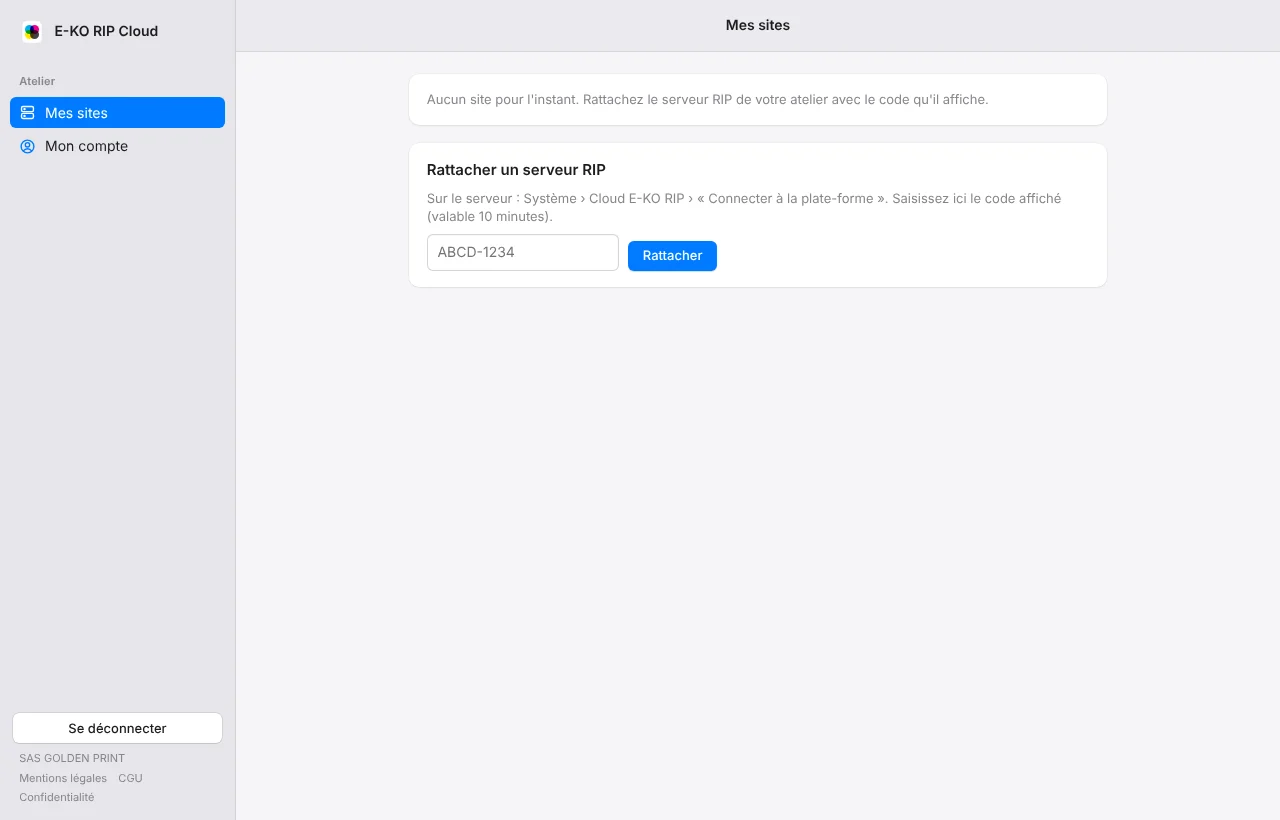This screenshot has height=820, width=1280.
Task: Click the user icon beside Mon compte
Action: (x=28, y=146)
